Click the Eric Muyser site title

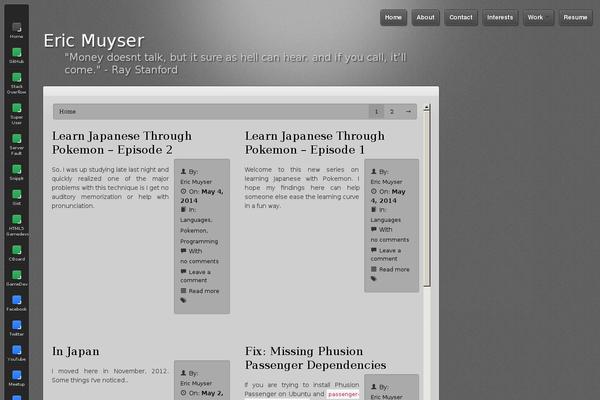(94, 41)
